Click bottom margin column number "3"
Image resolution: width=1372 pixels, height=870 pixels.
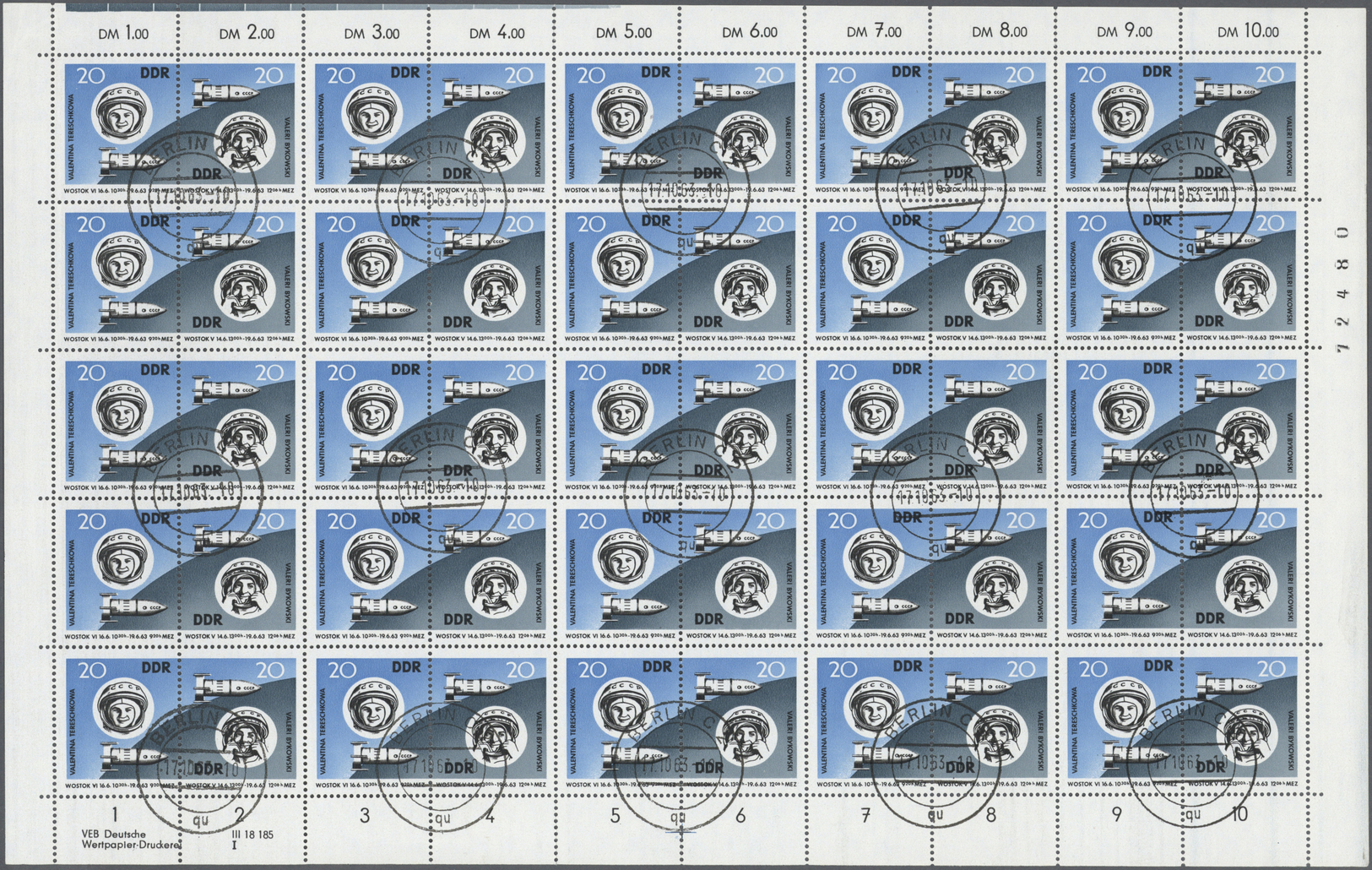365,815
